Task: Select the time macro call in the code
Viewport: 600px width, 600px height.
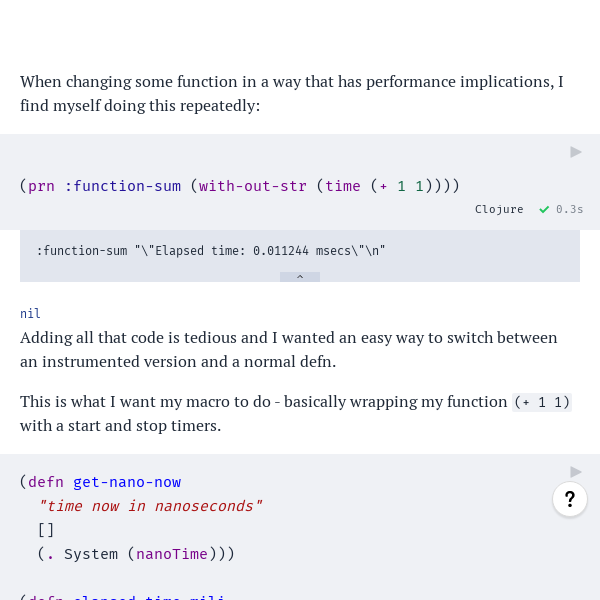Action: 343,186
